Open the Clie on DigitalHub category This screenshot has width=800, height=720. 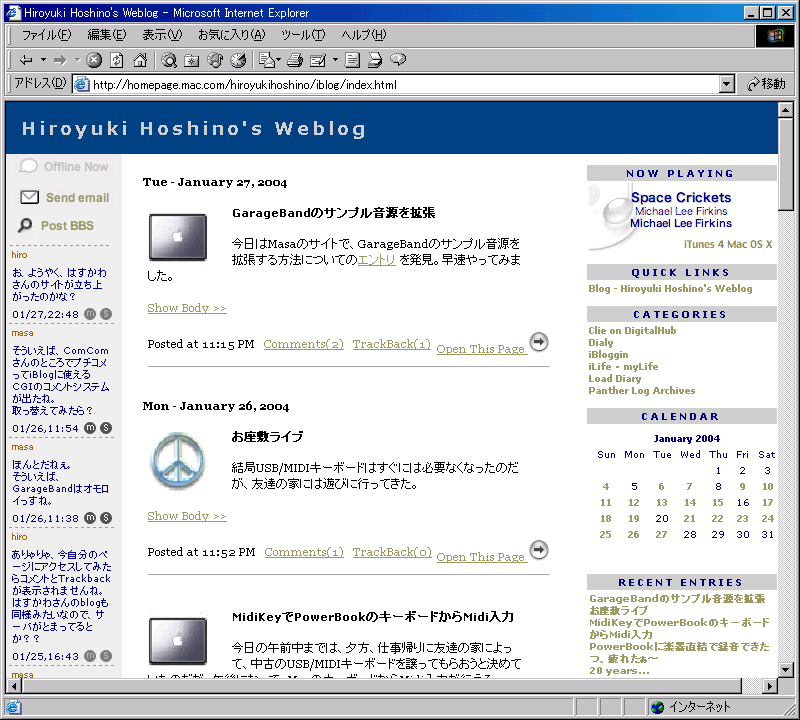point(632,331)
